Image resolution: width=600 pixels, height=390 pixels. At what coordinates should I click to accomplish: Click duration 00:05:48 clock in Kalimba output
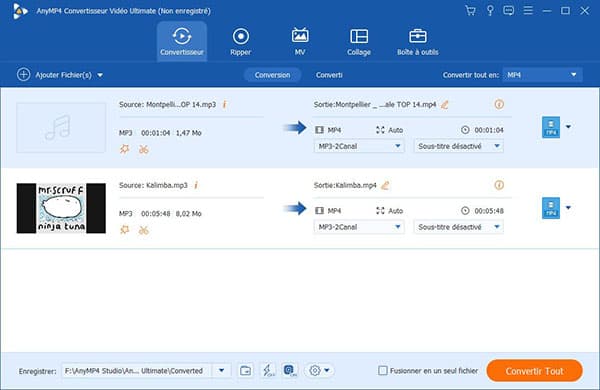pos(465,211)
